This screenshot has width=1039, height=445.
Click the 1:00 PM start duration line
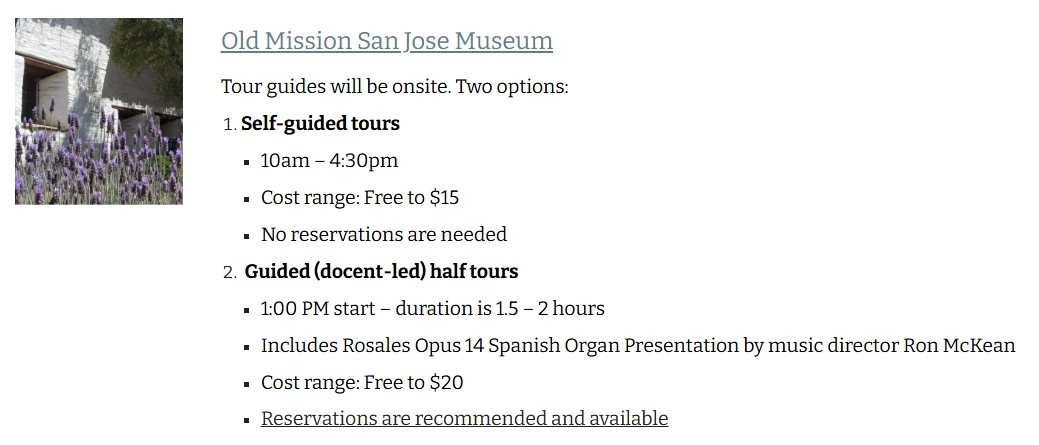(433, 309)
